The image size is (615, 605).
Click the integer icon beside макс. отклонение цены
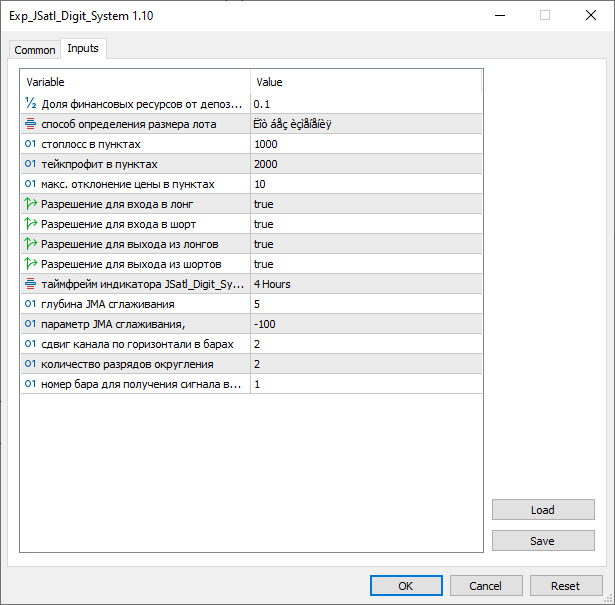point(30,183)
